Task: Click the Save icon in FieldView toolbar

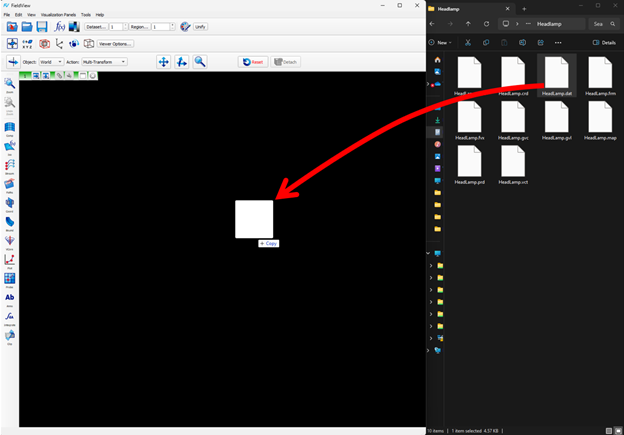Action: 42,27
